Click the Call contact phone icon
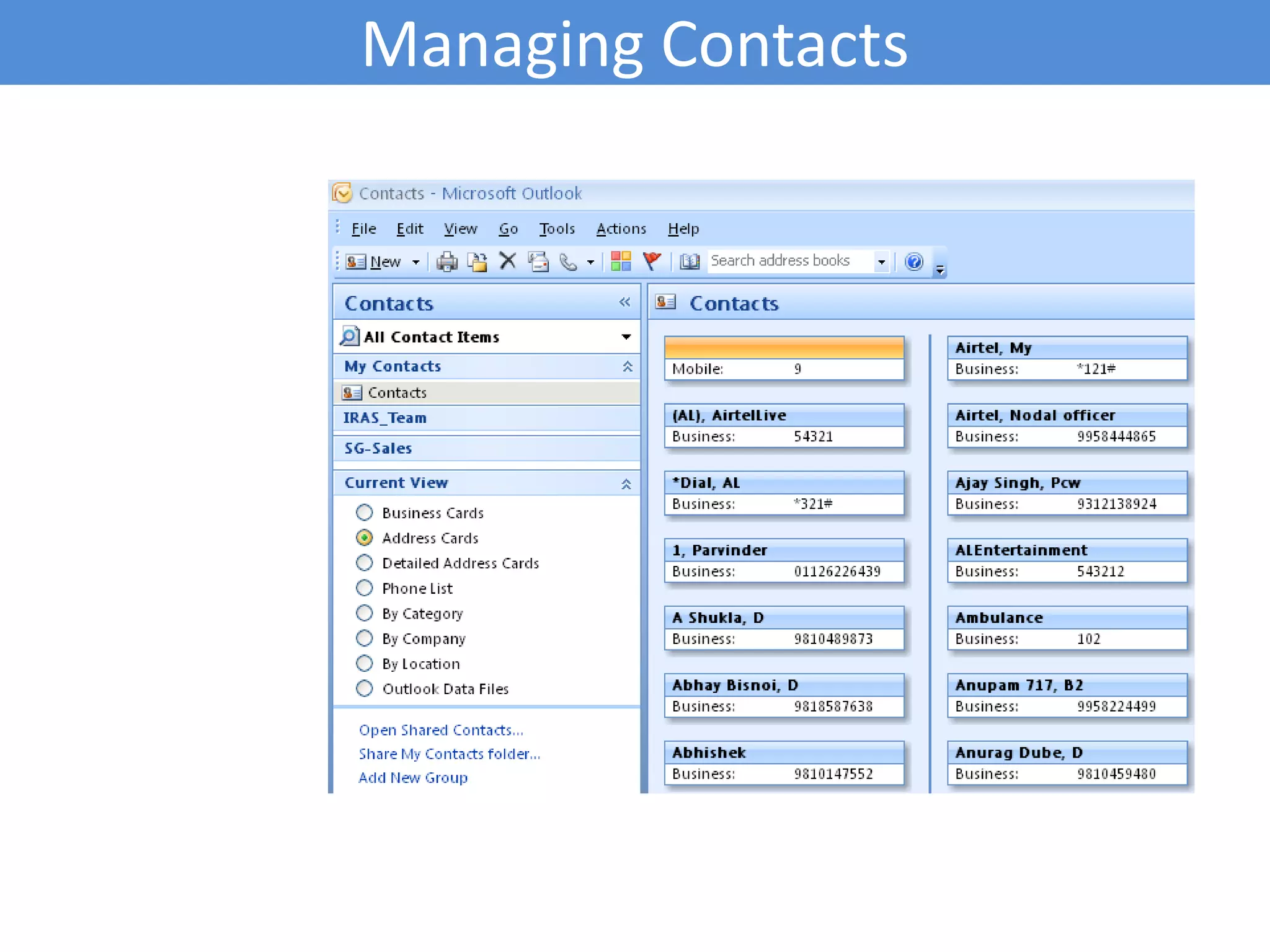Image resolution: width=1270 pixels, height=952 pixels. pos(568,262)
